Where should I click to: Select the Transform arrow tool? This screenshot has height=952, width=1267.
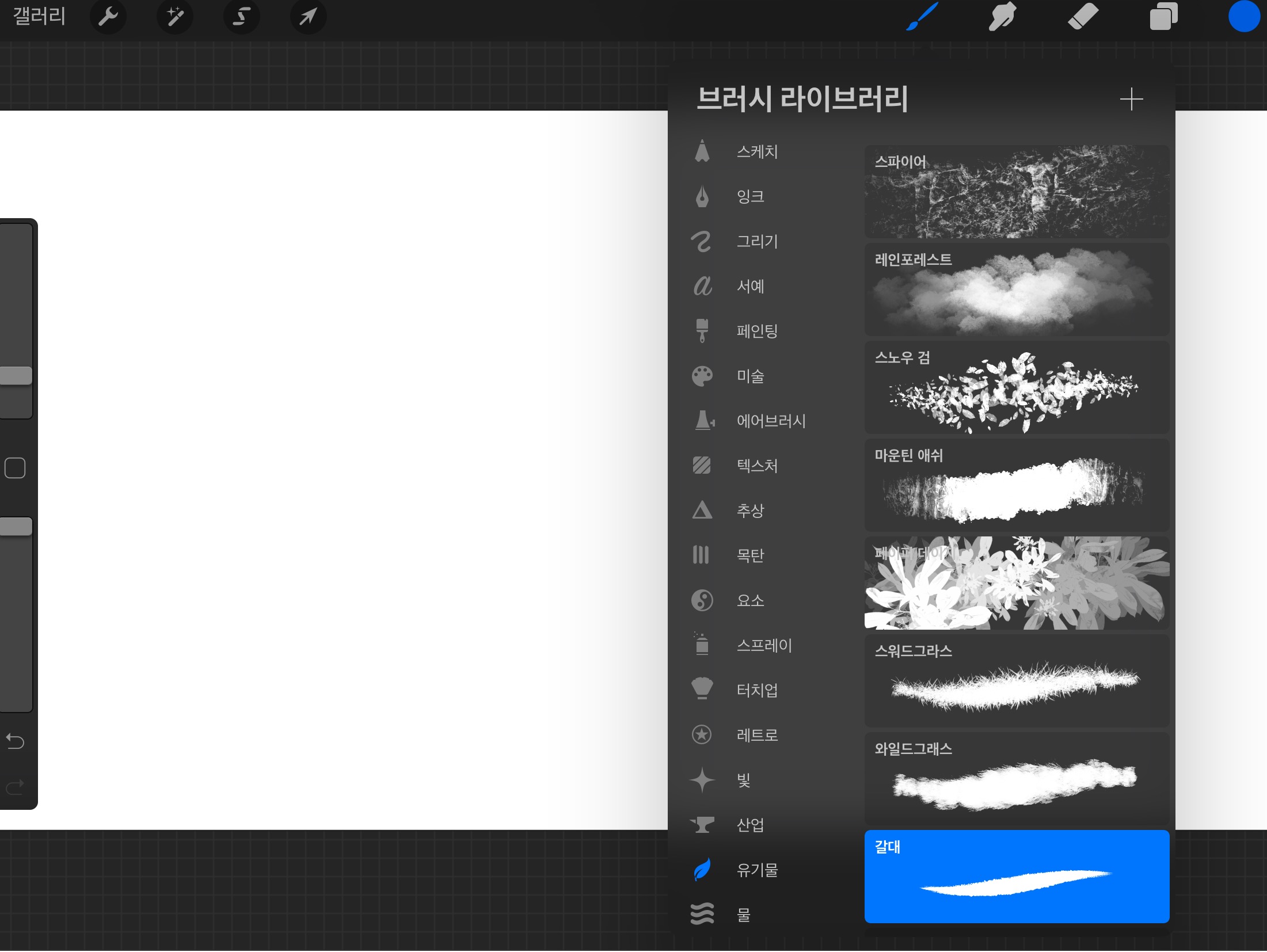[x=308, y=17]
